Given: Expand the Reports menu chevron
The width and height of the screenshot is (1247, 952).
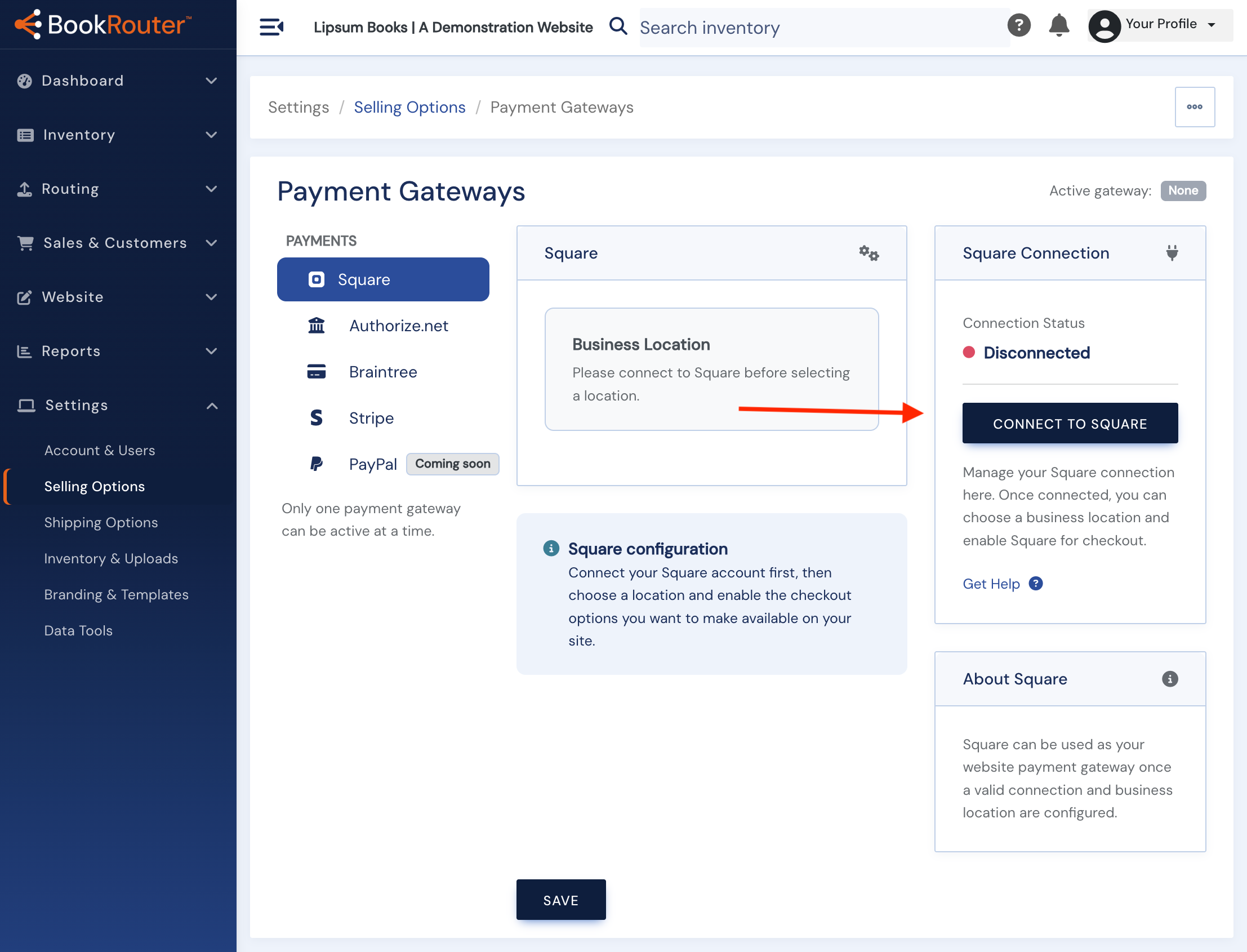Looking at the screenshot, I should pyautogui.click(x=211, y=351).
